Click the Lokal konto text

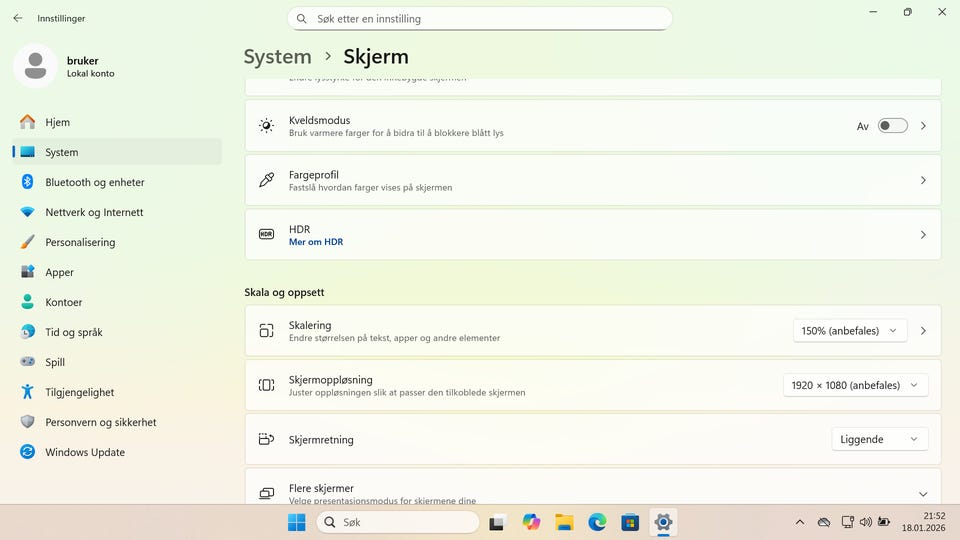click(91, 73)
